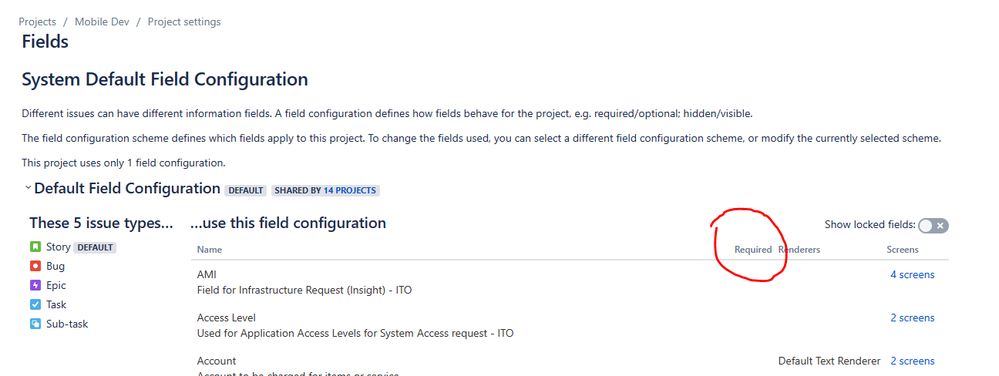Click the Required column header
The width and height of the screenshot is (999, 376).
click(753, 250)
